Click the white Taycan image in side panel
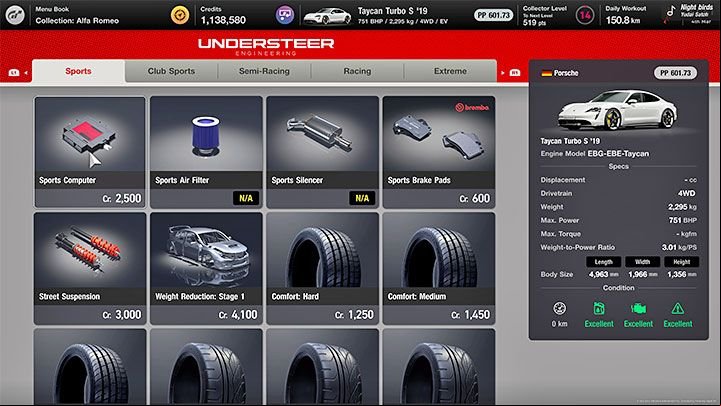Screen dimensions: 721x406 pos(617,110)
